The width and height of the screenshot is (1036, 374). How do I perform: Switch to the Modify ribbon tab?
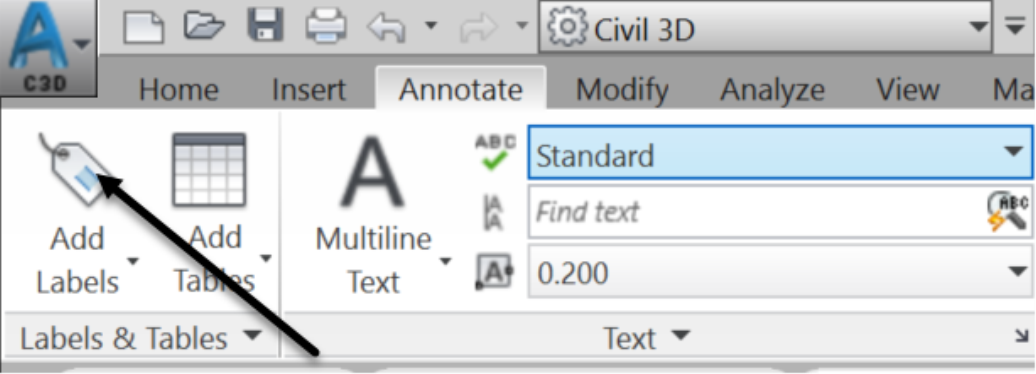pyautogui.click(x=622, y=89)
